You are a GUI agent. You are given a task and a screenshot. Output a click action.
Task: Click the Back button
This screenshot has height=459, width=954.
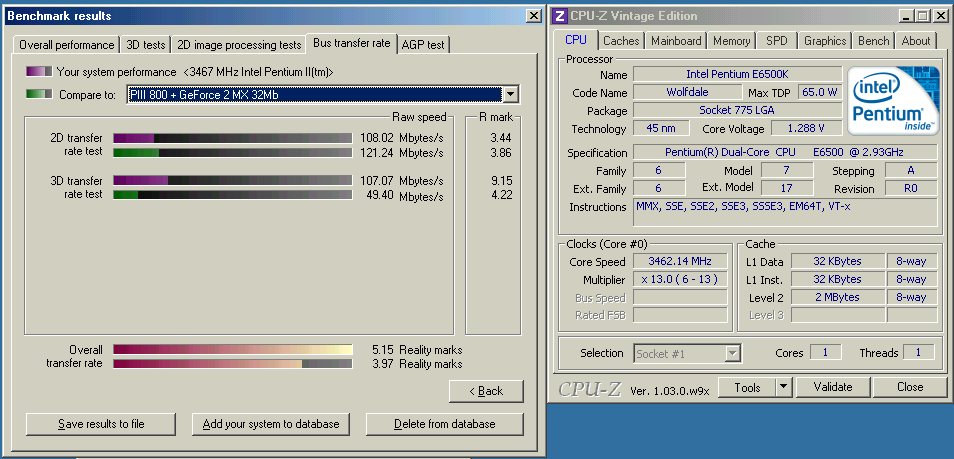pos(486,391)
